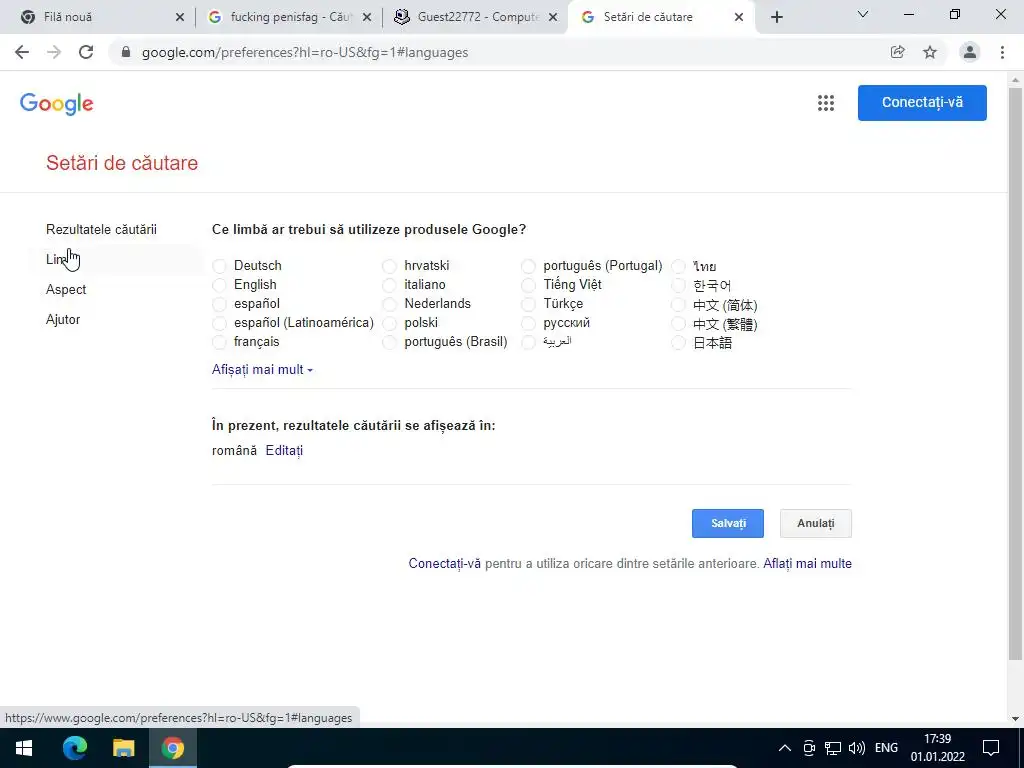The image size is (1024, 768).
Task: Open the Google apps grid
Action: click(x=826, y=103)
